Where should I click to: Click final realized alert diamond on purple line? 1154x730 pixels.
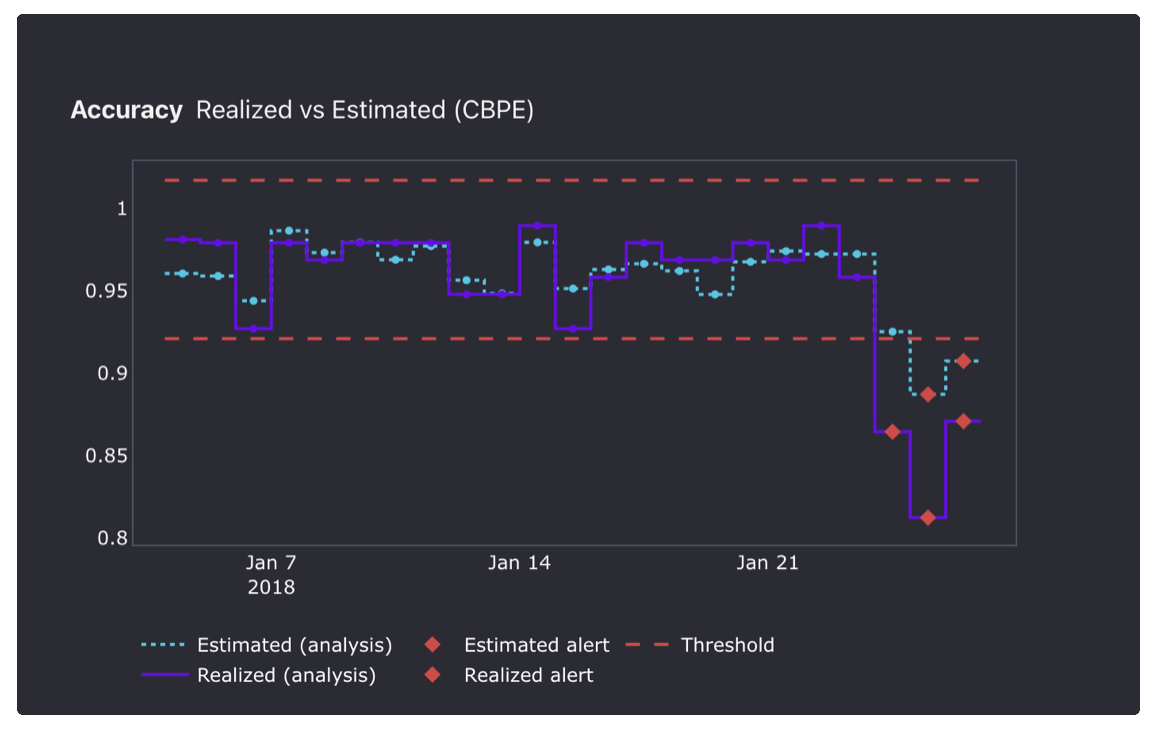[963, 421]
